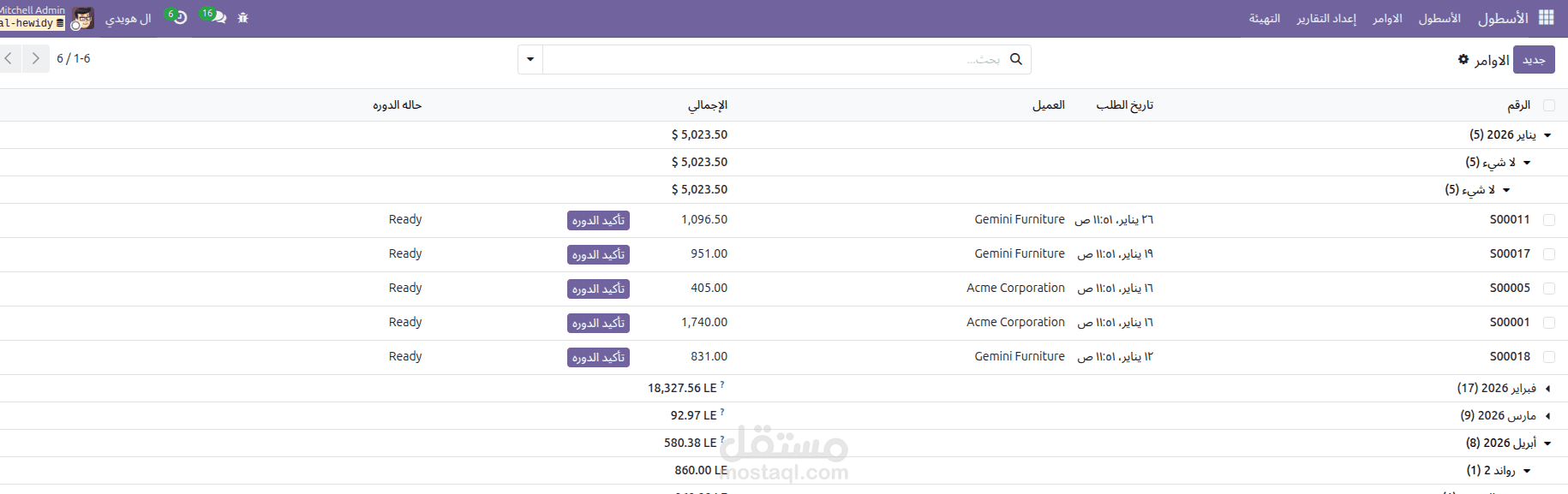1568x494 pixels.
Task: Open the search options dropdown toggle
Action: [x=530, y=59]
